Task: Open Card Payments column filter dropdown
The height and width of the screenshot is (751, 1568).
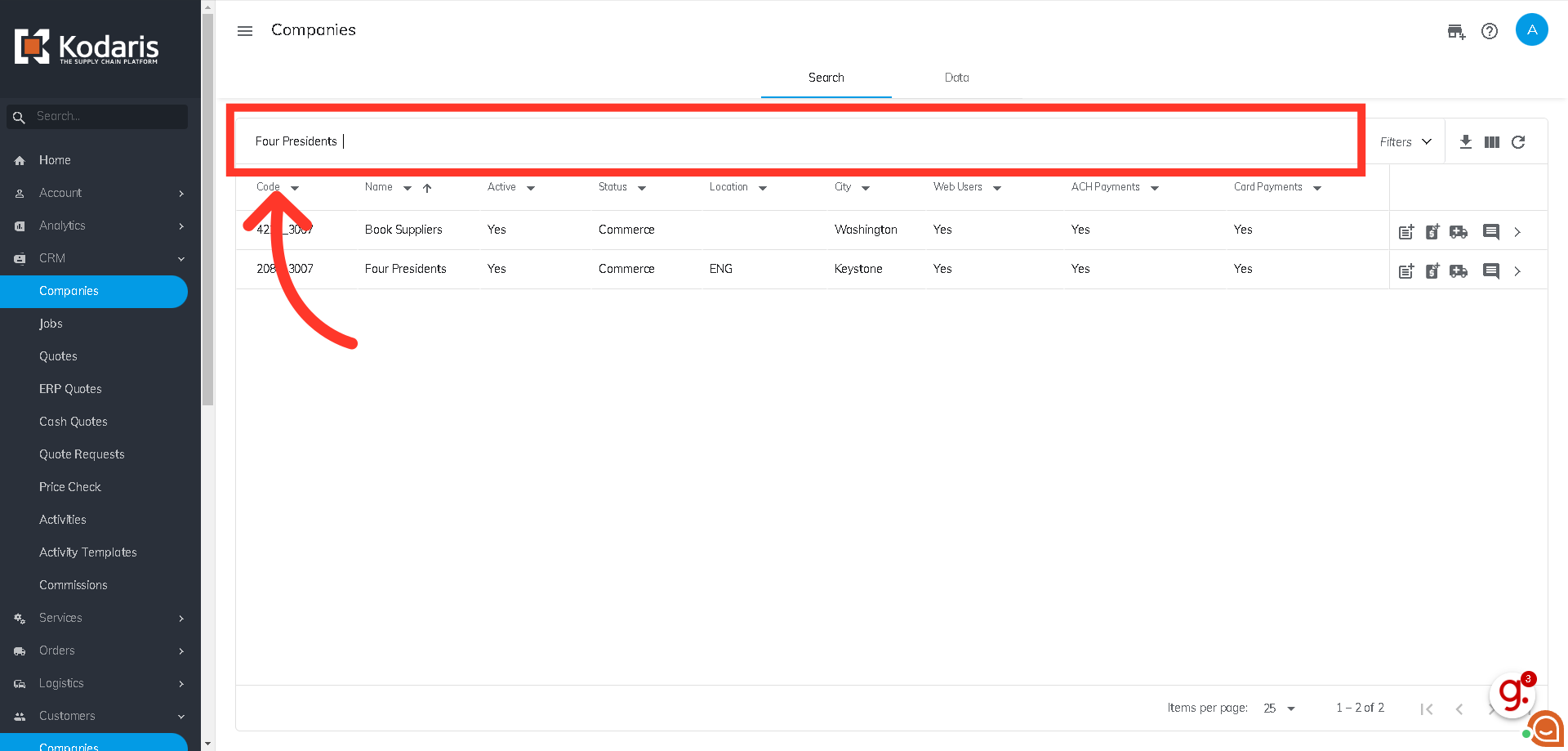Action: [1317, 188]
